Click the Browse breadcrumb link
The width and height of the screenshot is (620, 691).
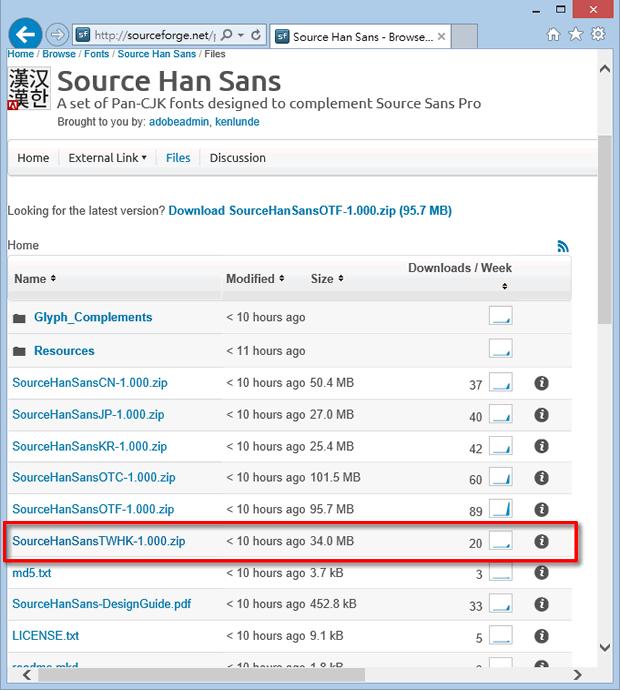click(59, 54)
